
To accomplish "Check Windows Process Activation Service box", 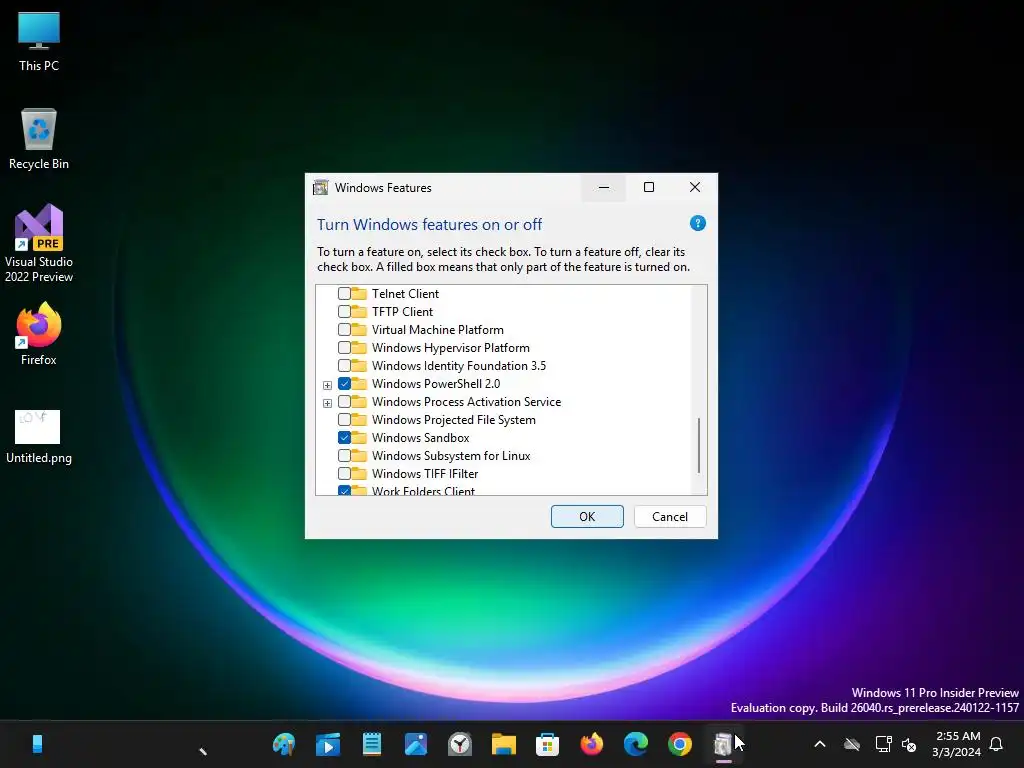I will (x=344, y=402).
